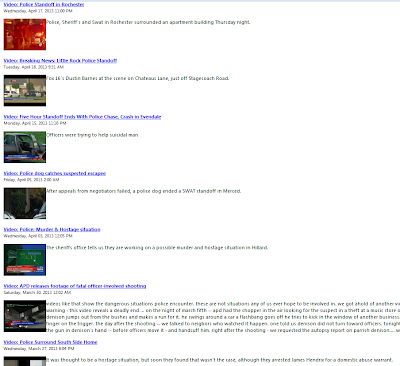
Task: Select the description about Rochester apartment building surrounded
Action: tap(148, 22)
